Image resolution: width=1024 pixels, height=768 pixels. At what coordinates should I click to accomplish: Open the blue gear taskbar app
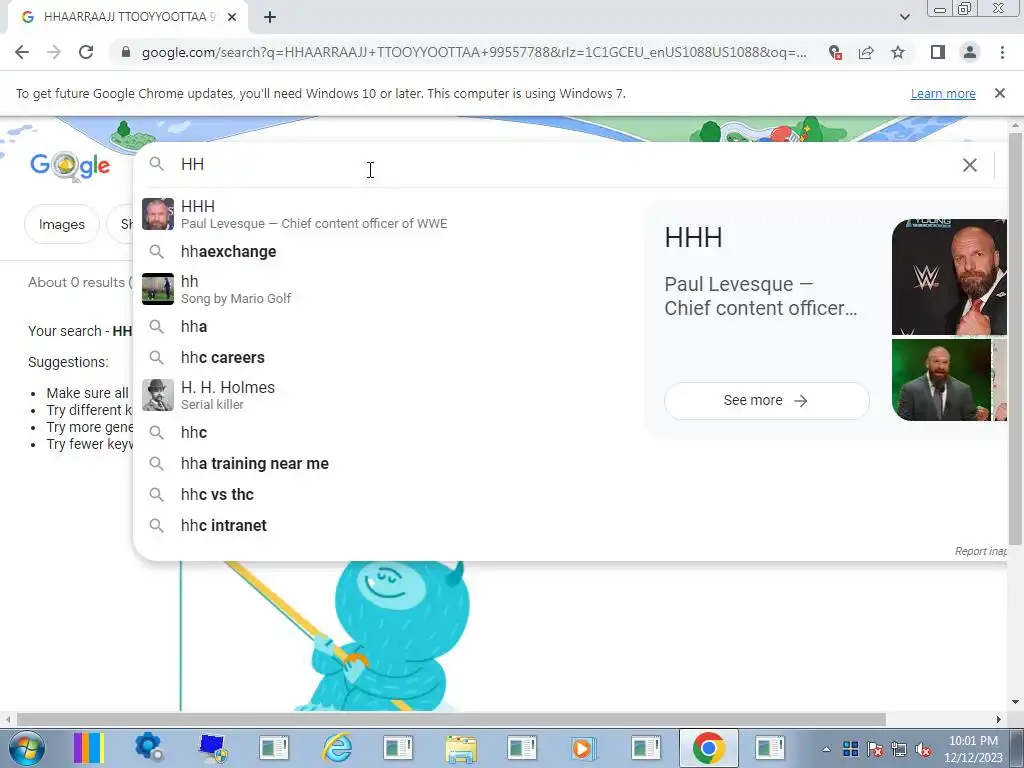pyautogui.click(x=149, y=748)
